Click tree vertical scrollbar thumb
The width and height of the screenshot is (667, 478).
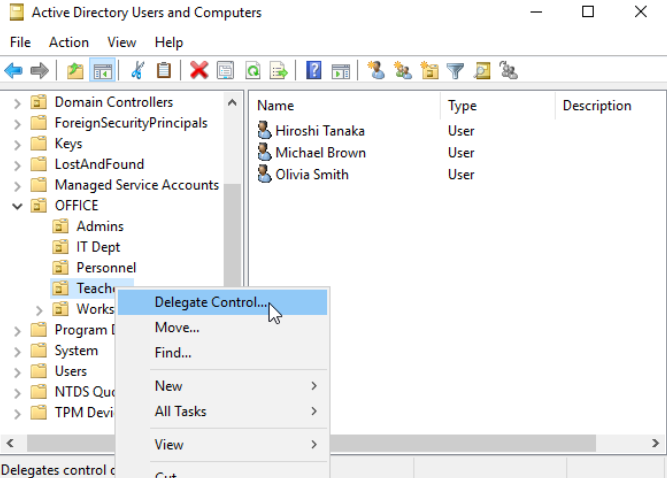(x=232, y=234)
